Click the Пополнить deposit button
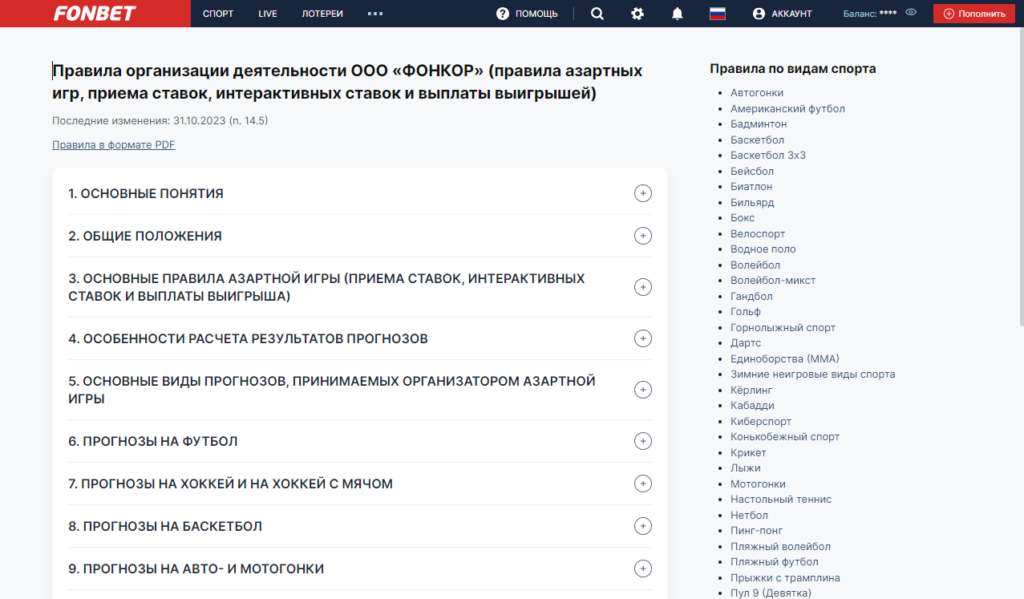 click(974, 14)
